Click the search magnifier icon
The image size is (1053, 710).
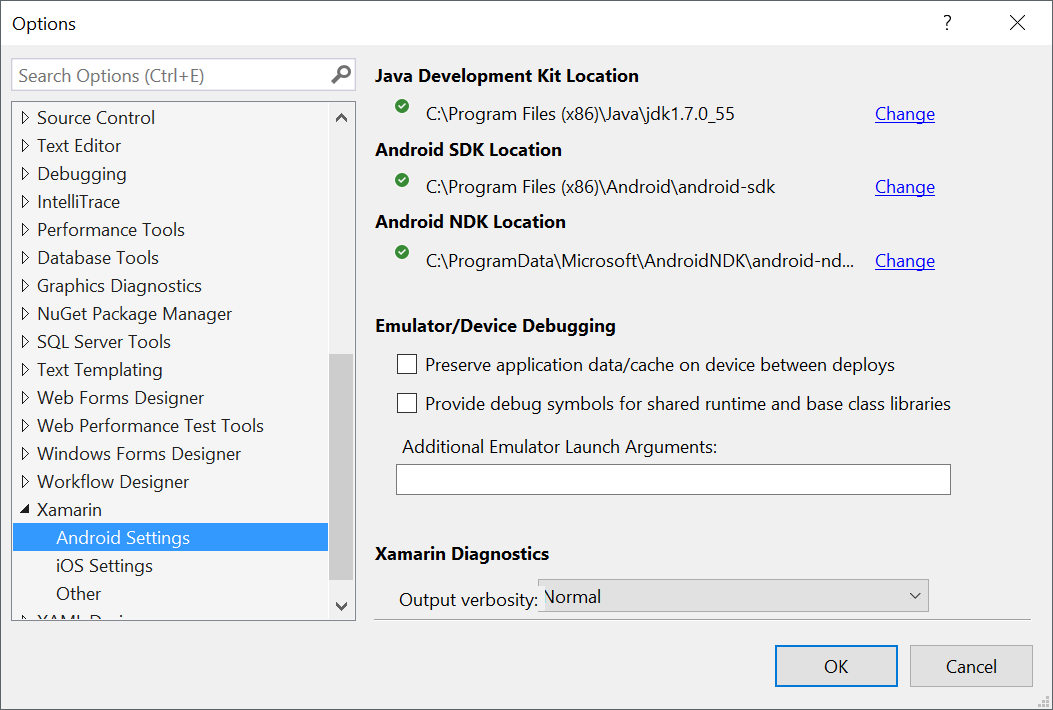pos(341,75)
